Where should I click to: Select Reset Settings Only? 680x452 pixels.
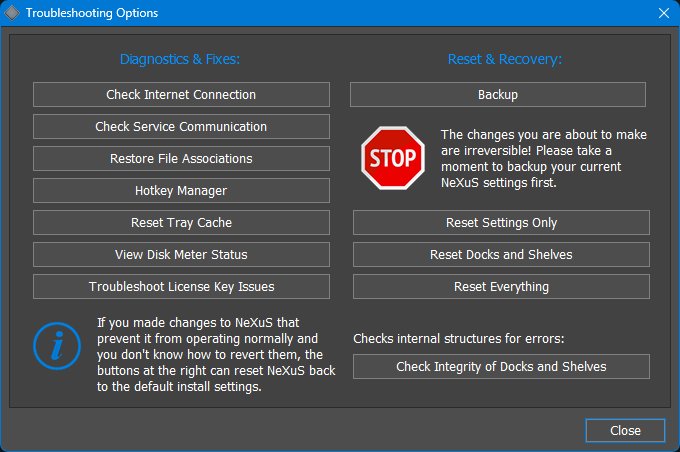[x=501, y=223]
